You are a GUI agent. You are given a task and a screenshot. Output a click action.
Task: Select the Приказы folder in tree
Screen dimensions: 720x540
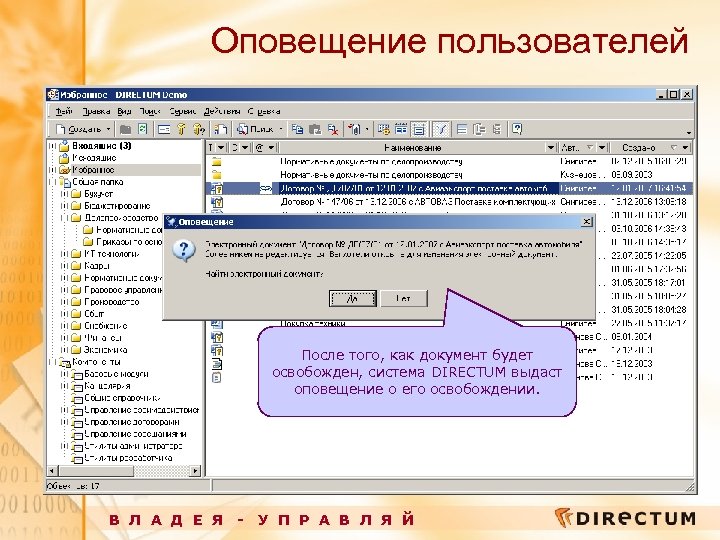tap(129, 242)
